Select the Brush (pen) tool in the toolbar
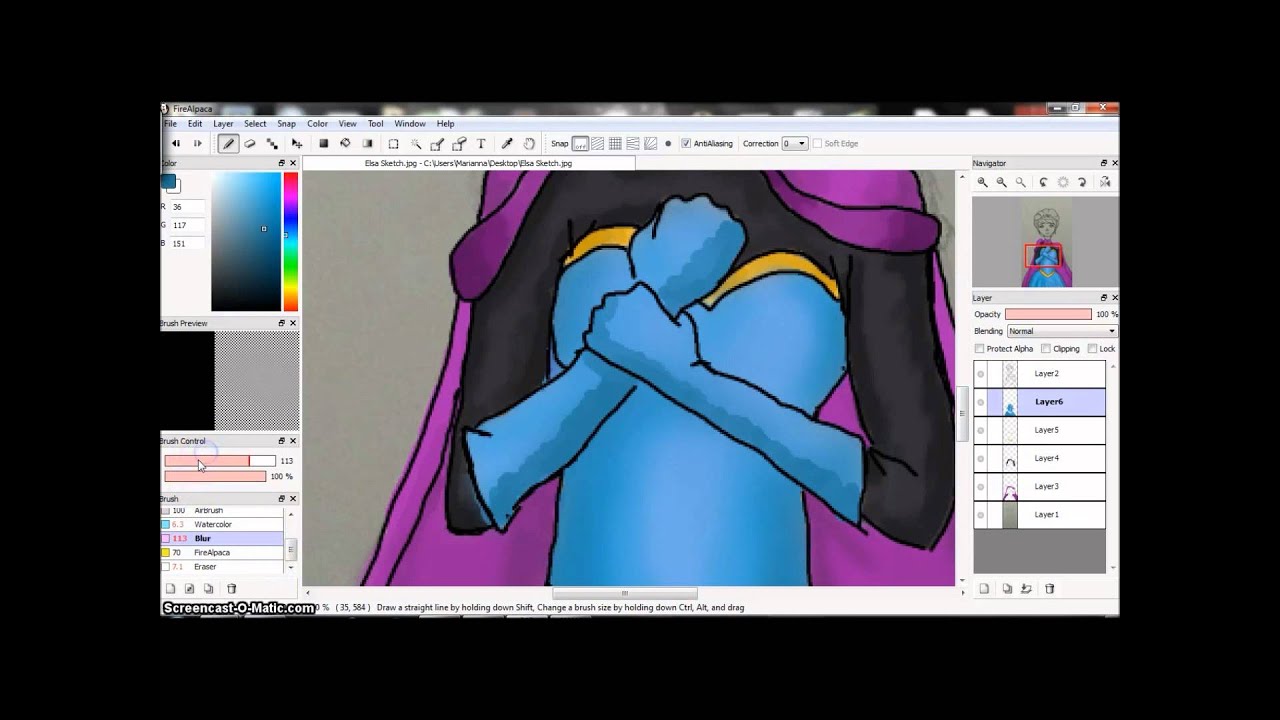Viewport: 1280px width, 720px height. pyautogui.click(x=228, y=143)
